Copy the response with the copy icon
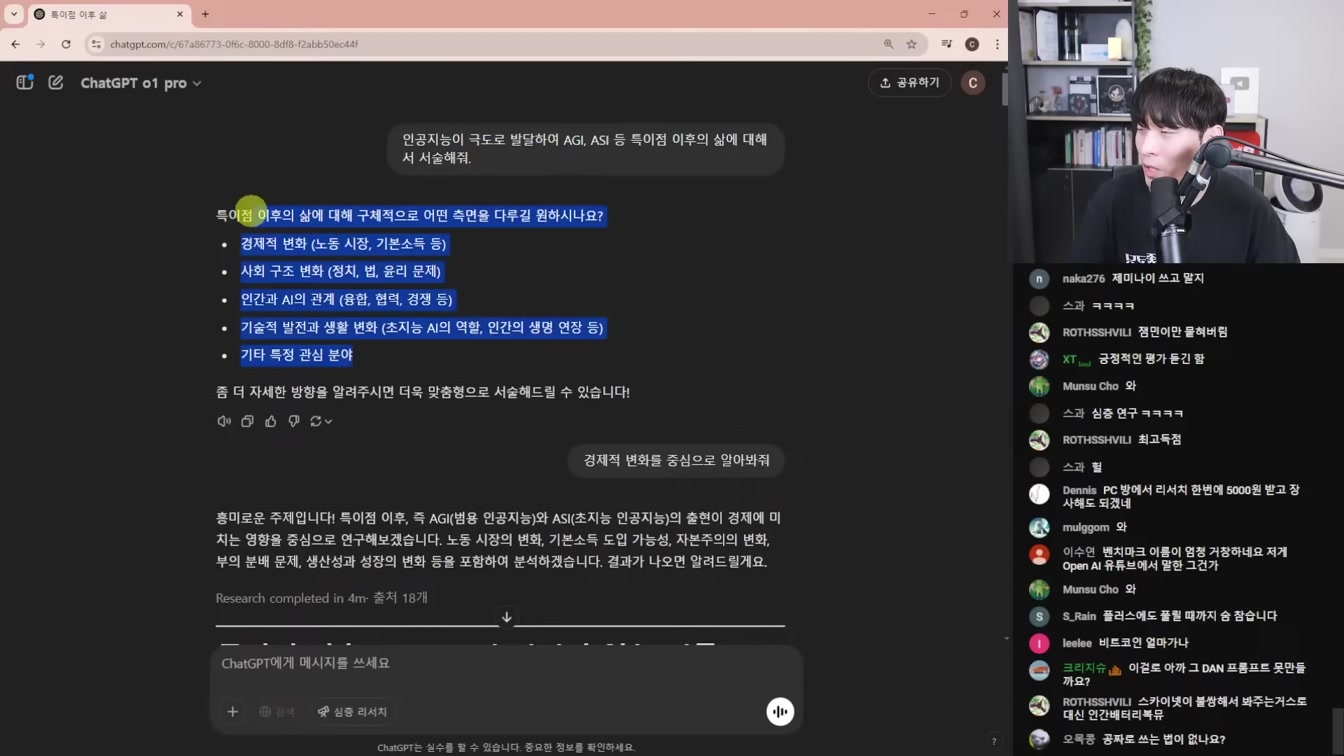Image resolution: width=1344 pixels, height=756 pixels. pos(247,421)
